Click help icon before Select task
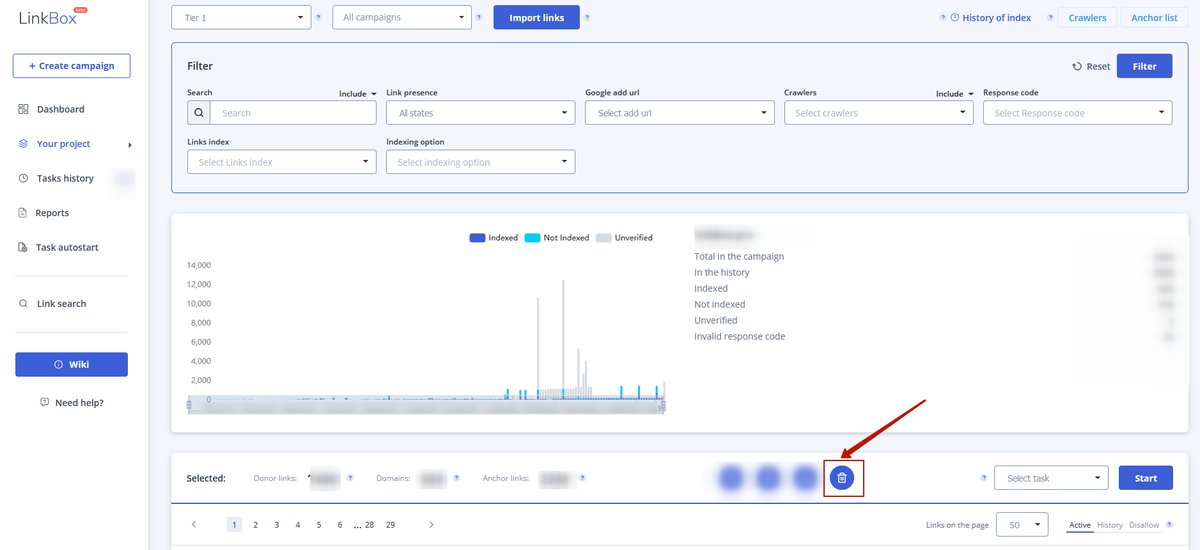 (985, 478)
